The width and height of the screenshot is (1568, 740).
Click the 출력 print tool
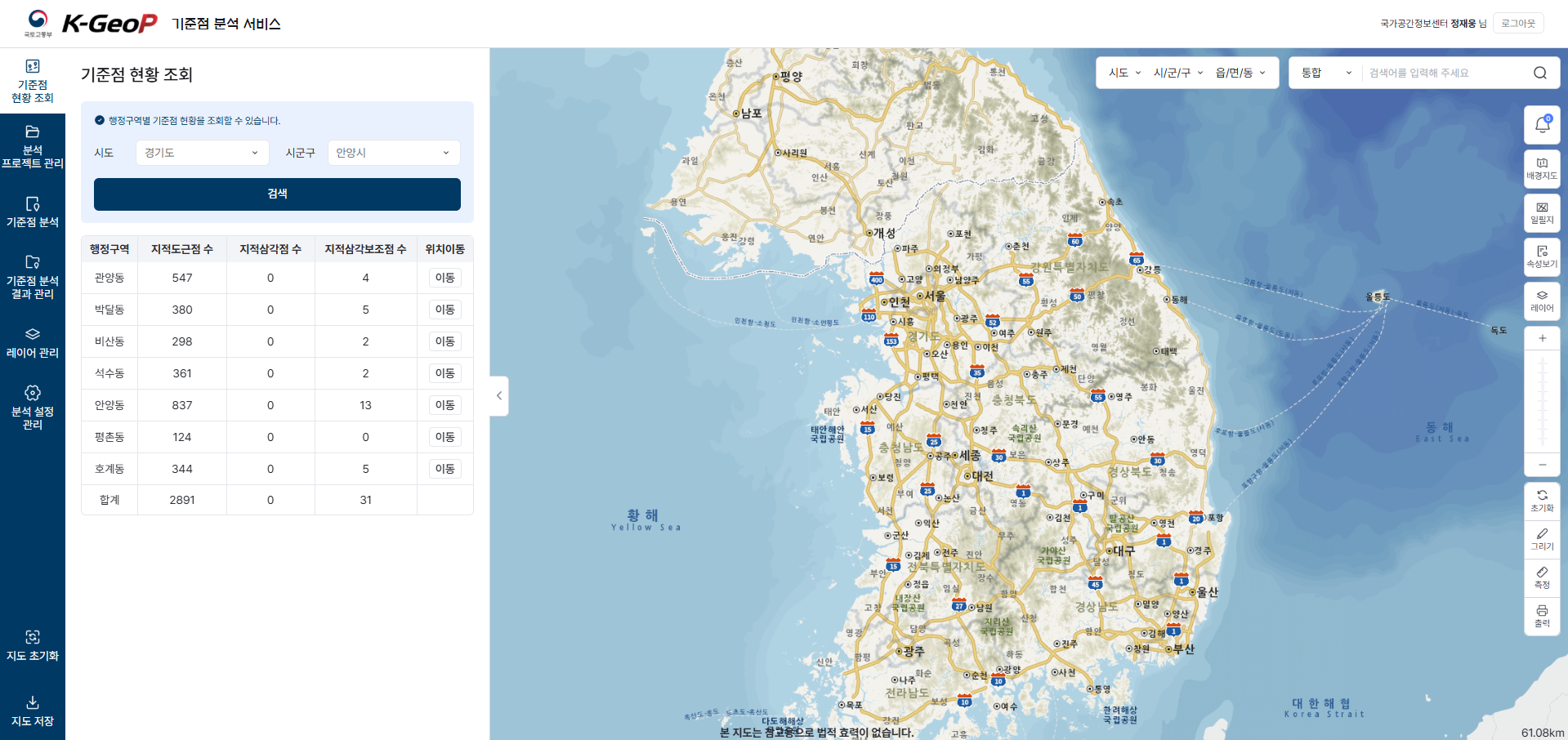click(x=1542, y=616)
